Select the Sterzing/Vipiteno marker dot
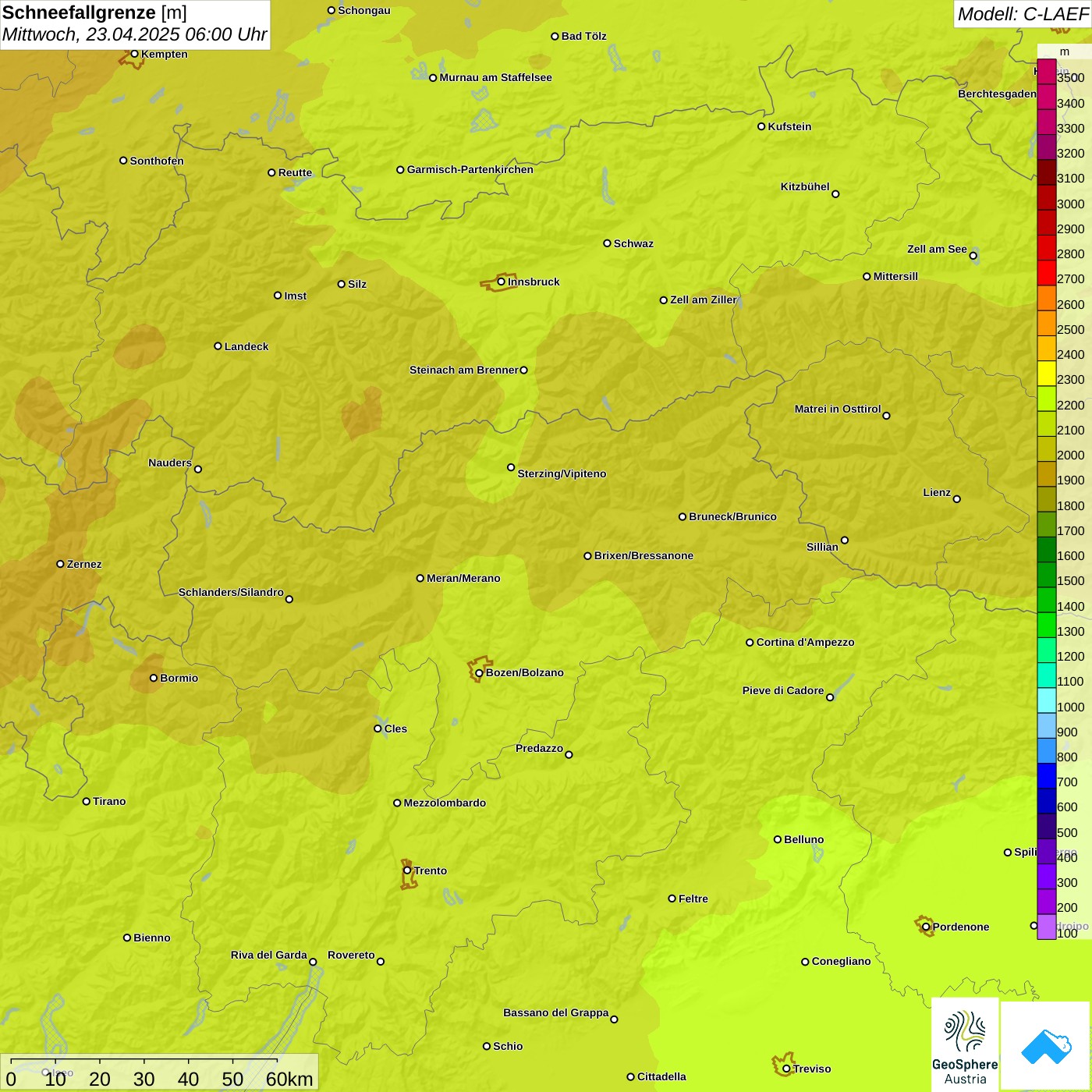The image size is (1092, 1092). (512, 467)
